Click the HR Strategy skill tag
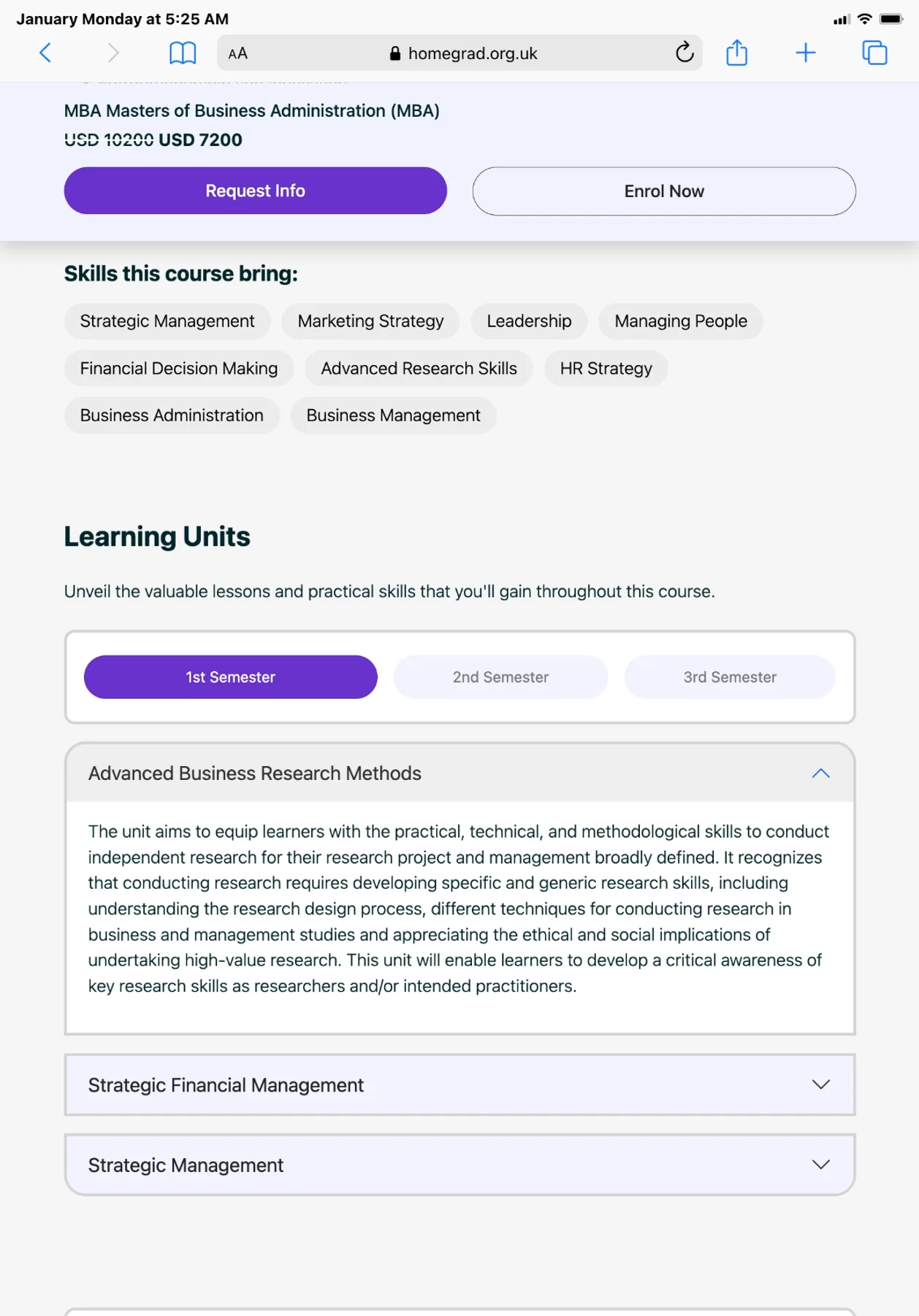Image resolution: width=919 pixels, height=1316 pixels. point(606,368)
